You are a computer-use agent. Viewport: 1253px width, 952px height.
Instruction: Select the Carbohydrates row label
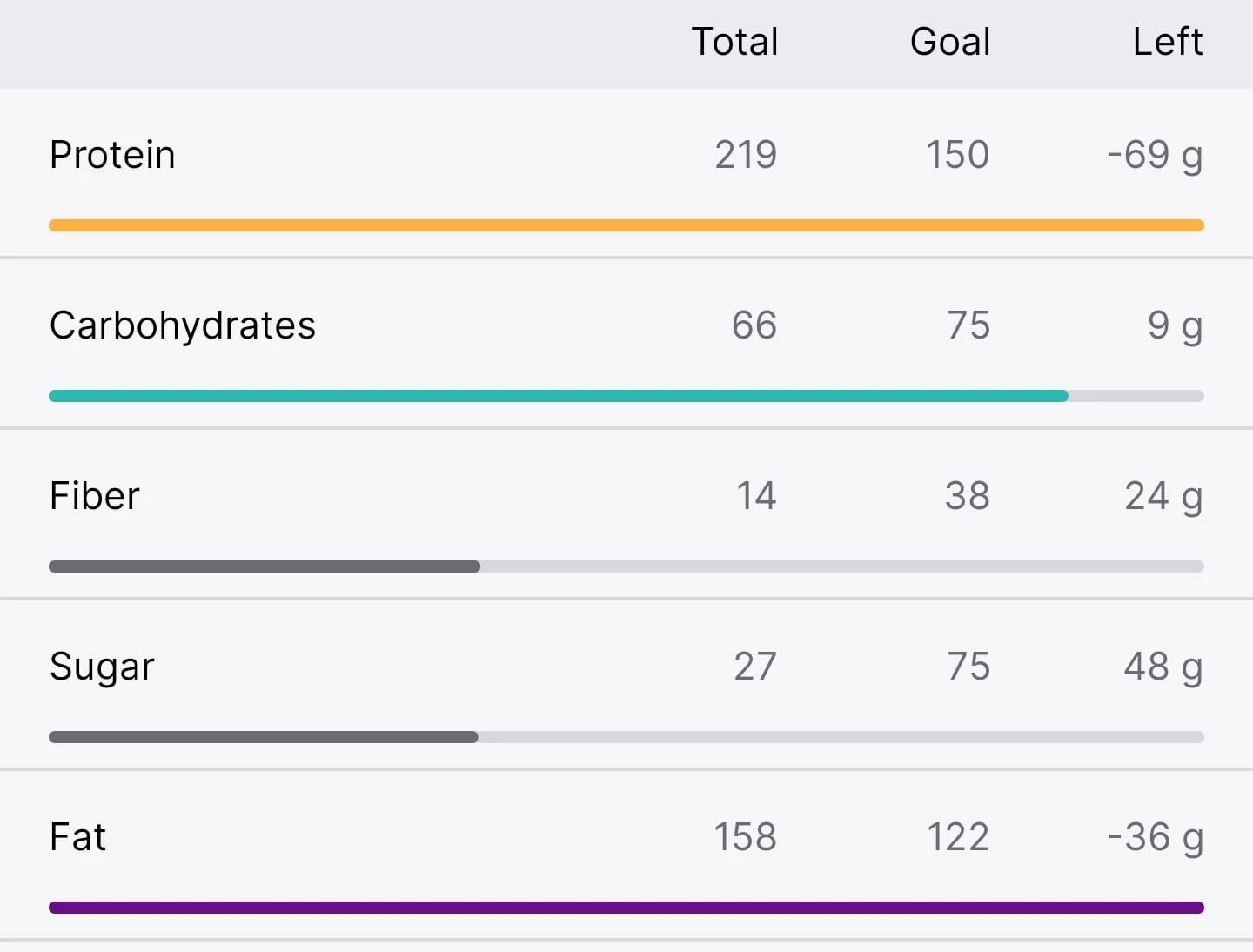(183, 326)
